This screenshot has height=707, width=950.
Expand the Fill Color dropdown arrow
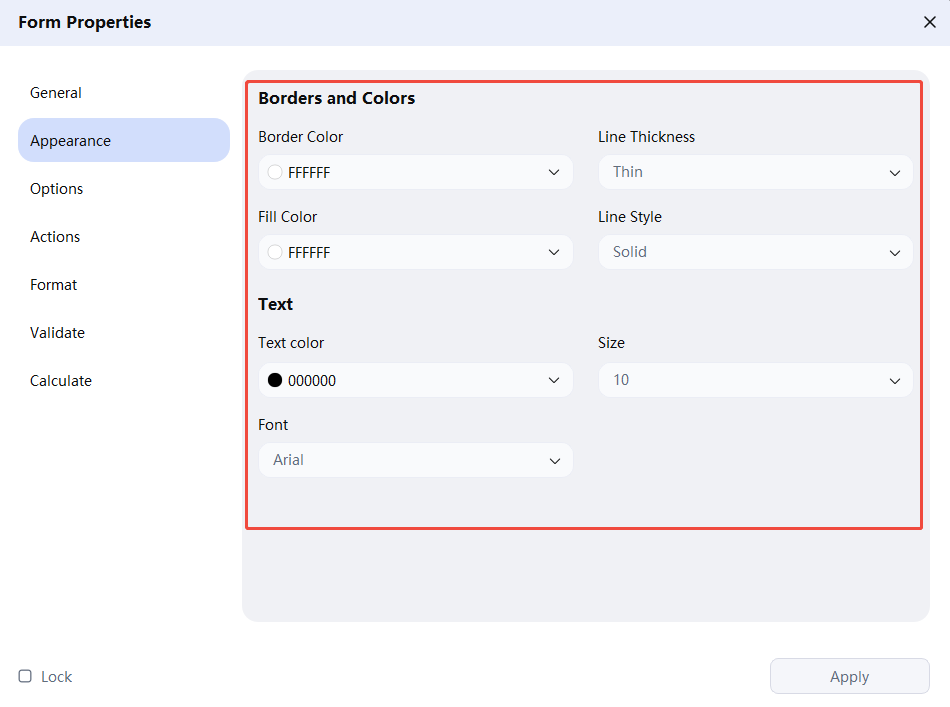click(554, 252)
